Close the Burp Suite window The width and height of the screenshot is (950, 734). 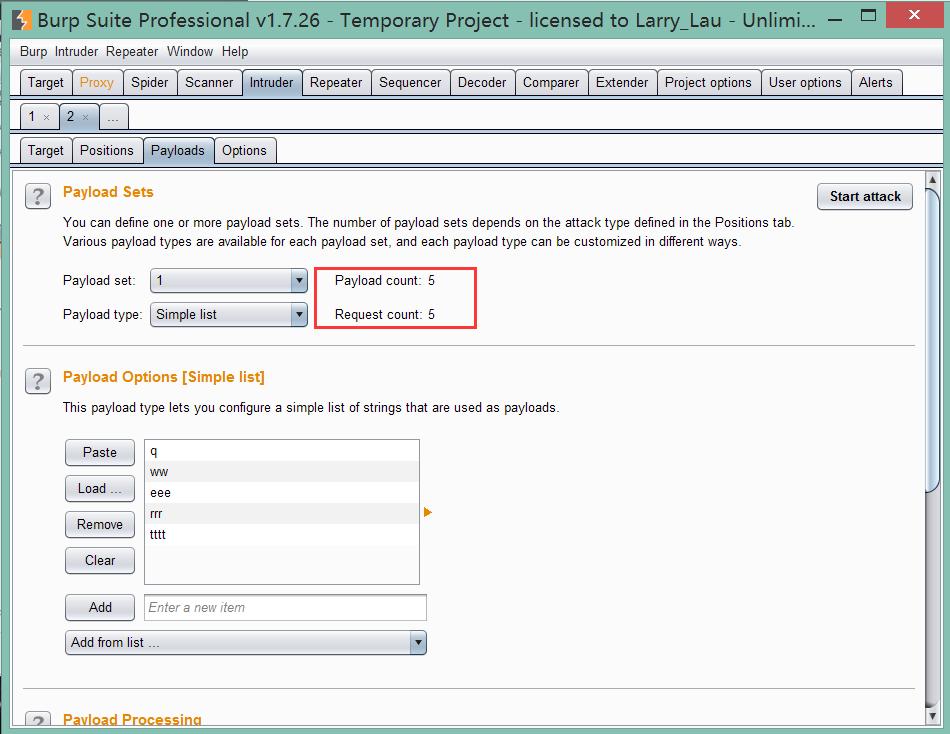[914, 15]
